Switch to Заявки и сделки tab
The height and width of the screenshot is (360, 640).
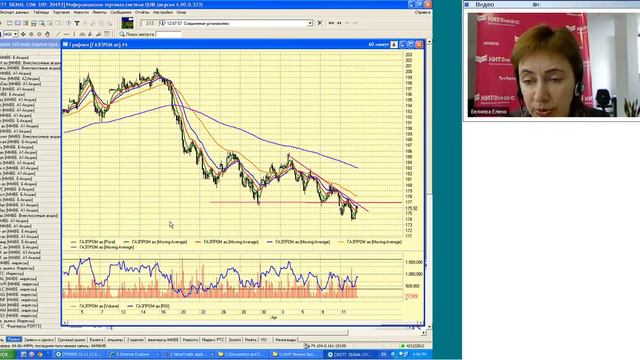tap(39, 340)
